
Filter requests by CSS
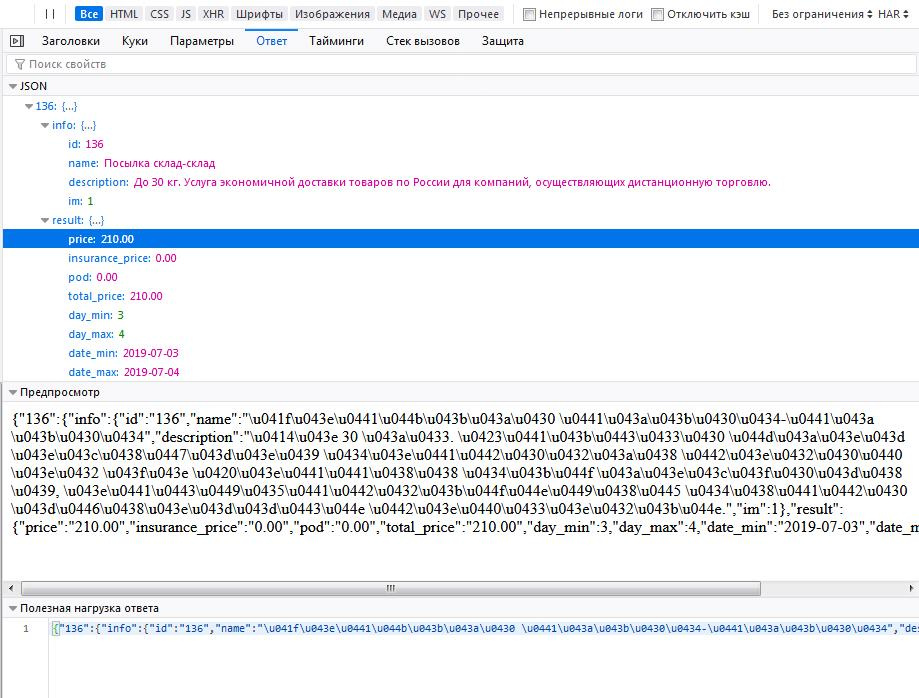[159, 13]
